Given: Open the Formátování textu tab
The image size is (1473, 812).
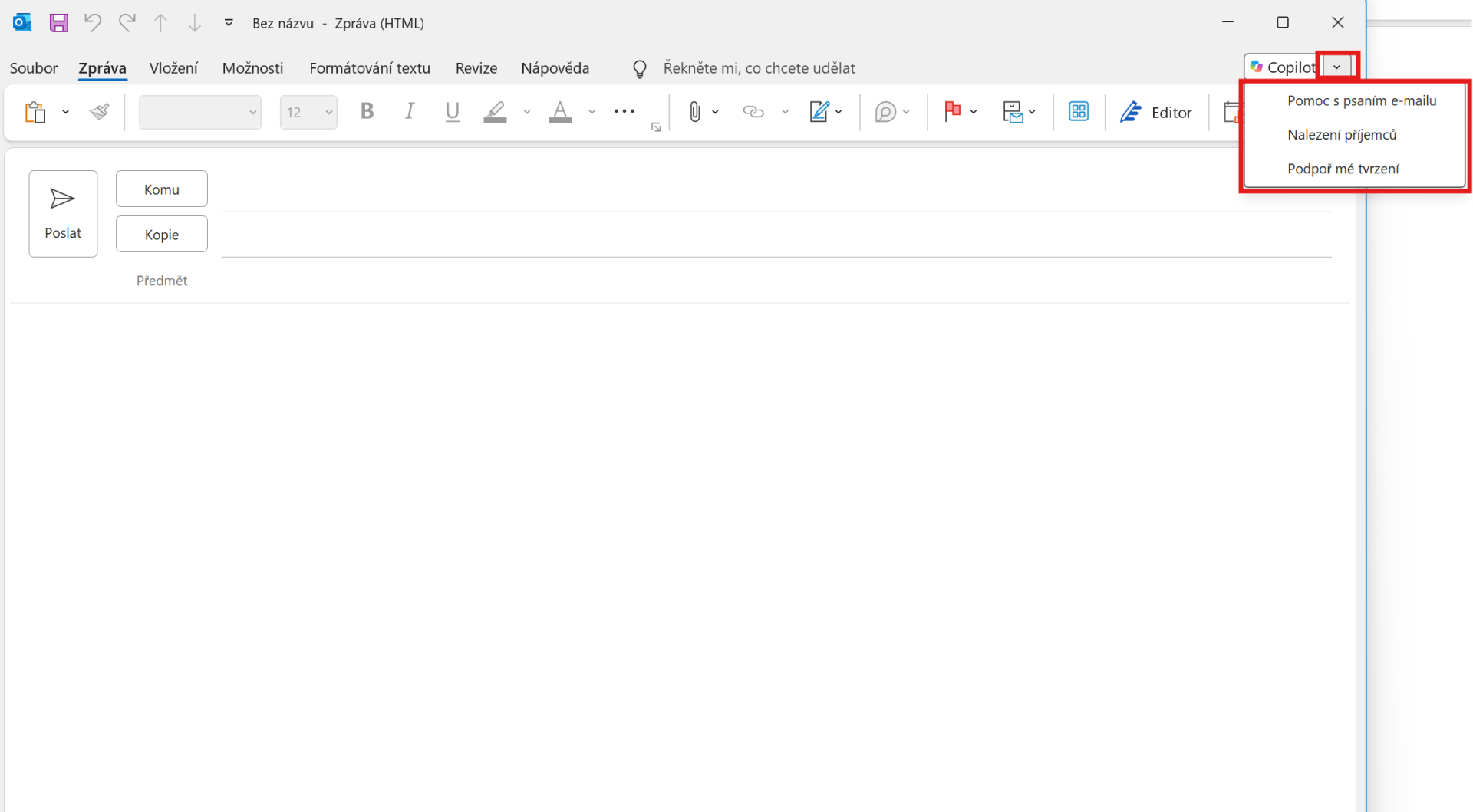Looking at the screenshot, I should pos(370,68).
